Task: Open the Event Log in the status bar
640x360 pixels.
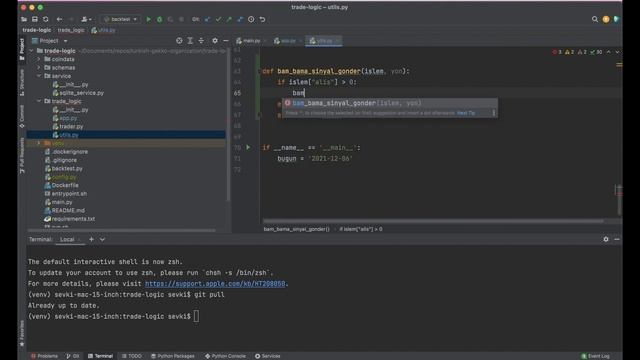Action: (x=595, y=356)
